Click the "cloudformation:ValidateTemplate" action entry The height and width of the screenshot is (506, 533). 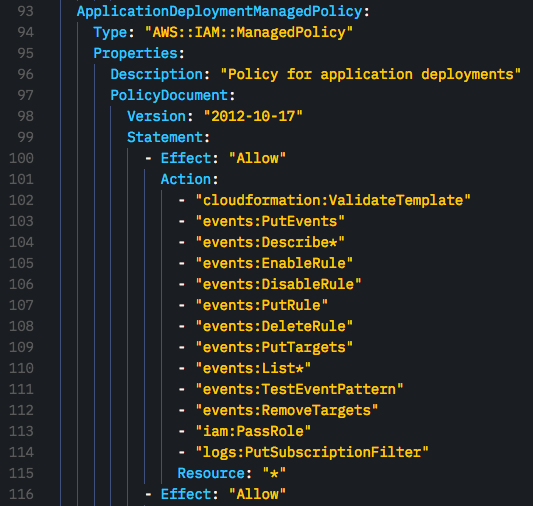[x=333, y=200]
